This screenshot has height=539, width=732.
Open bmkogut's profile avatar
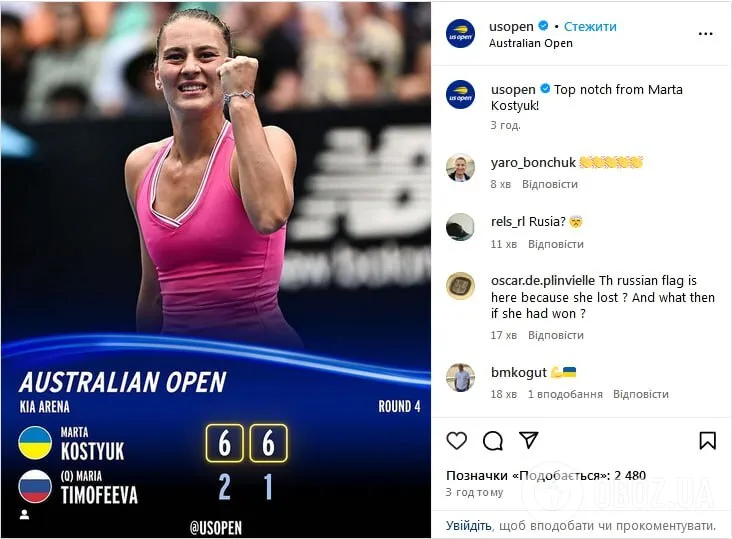460,377
